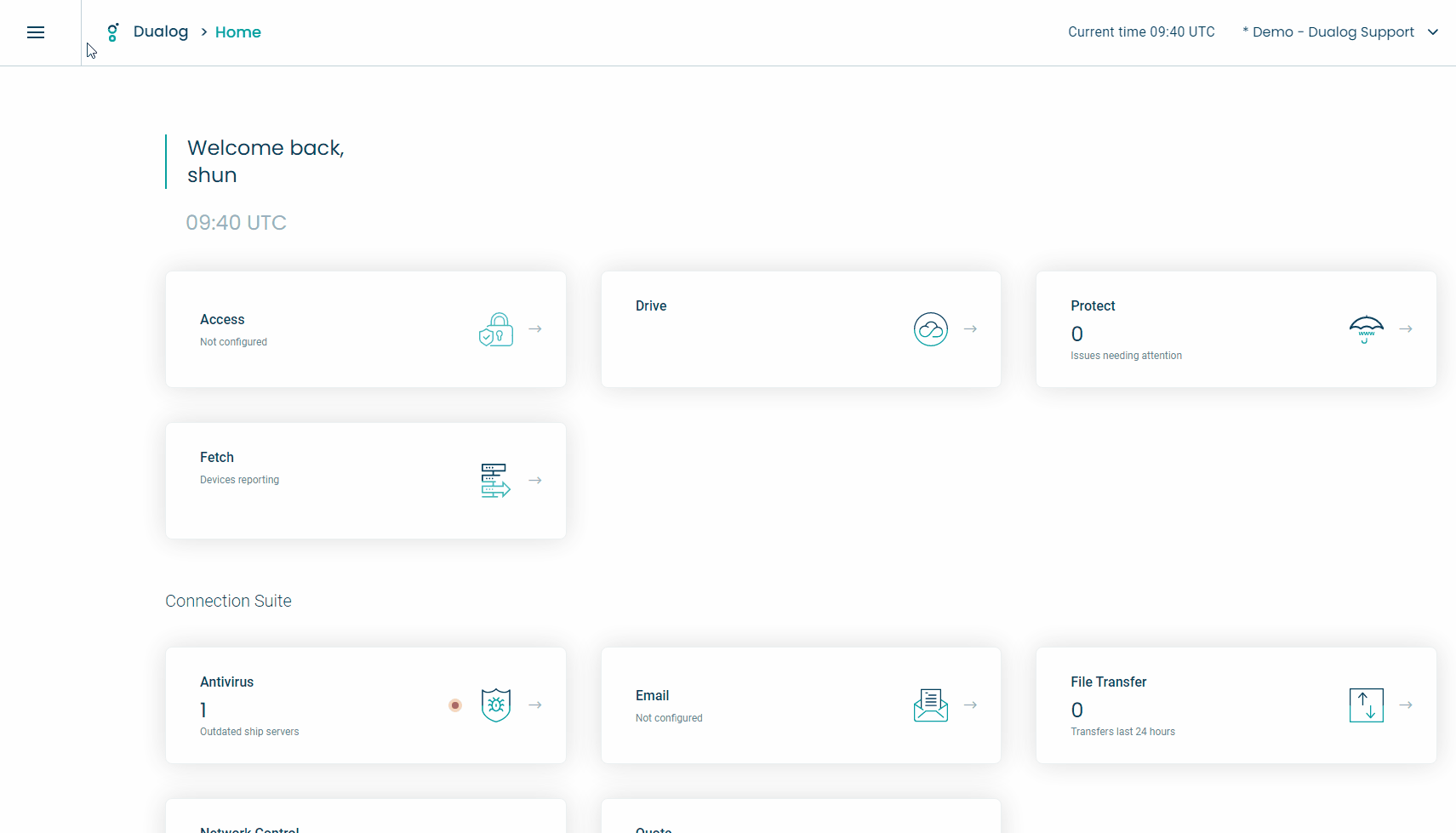This screenshot has height=833, width=1456.
Task: Open Antivirus with its arrow button
Action: pos(535,705)
